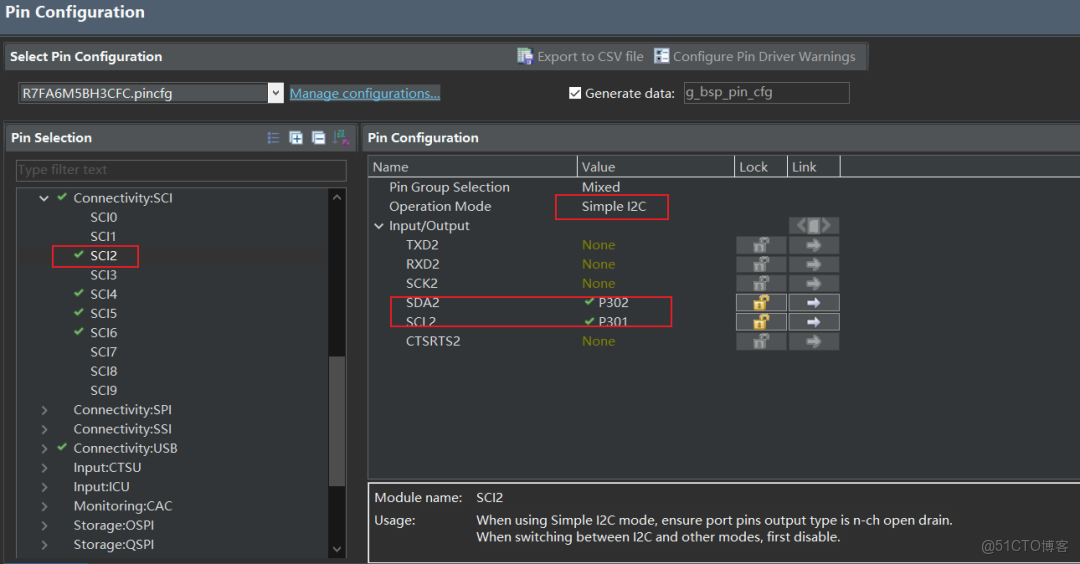1080x564 pixels.
Task: Click Export to CSV file icon
Action: [x=525, y=56]
